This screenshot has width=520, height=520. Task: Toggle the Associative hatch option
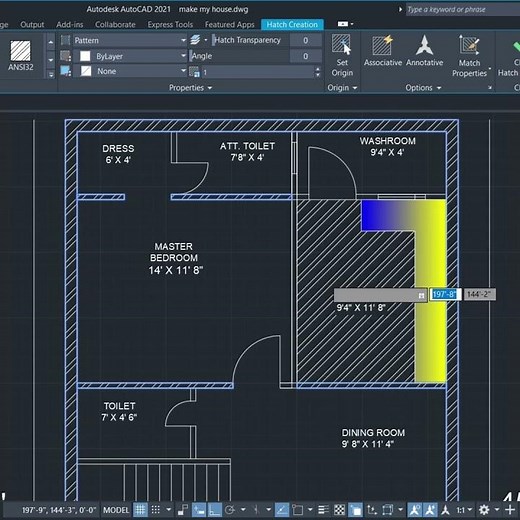(x=383, y=51)
